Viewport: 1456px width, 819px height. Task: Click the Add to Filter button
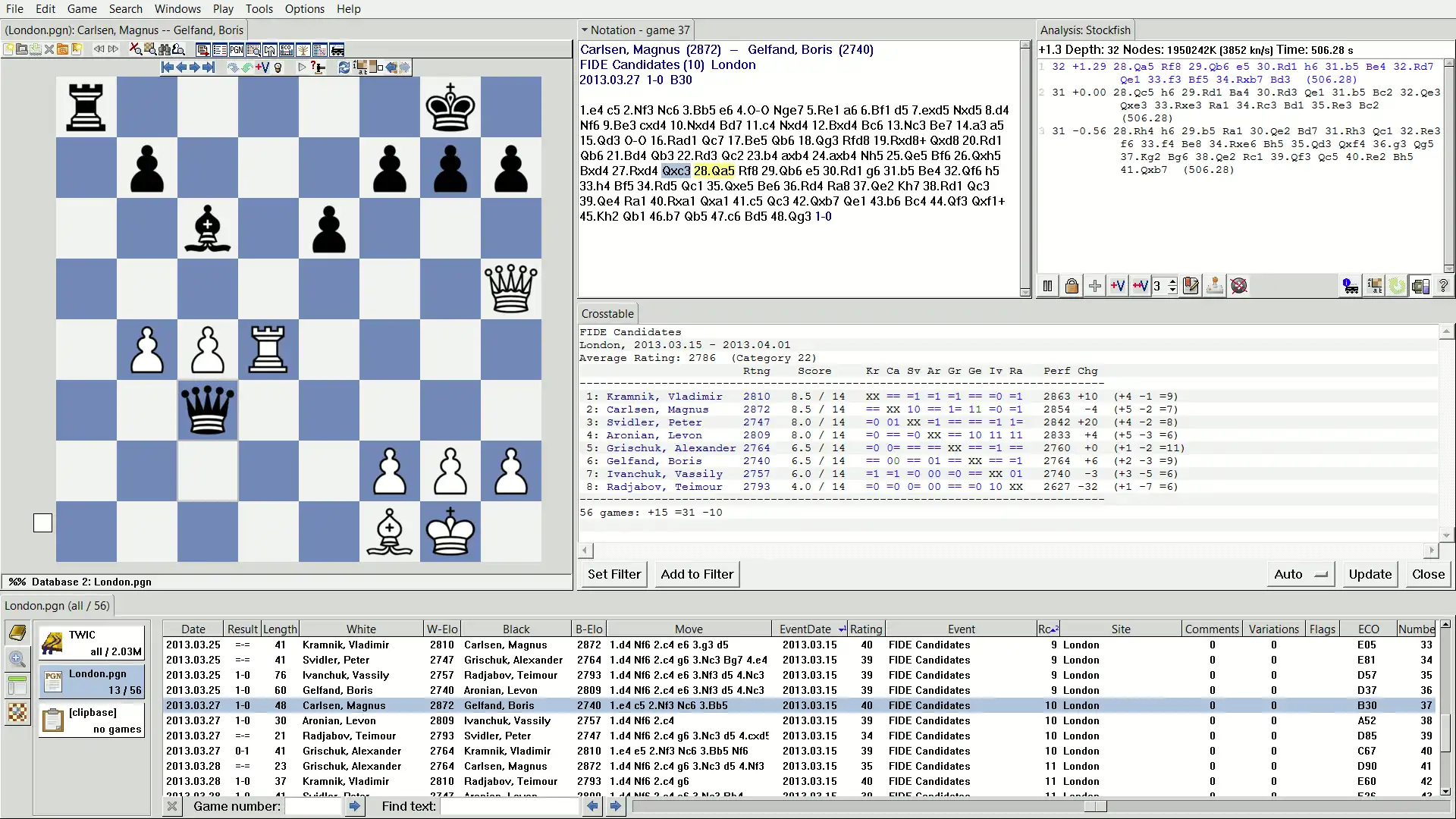pyautogui.click(x=697, y=573)
